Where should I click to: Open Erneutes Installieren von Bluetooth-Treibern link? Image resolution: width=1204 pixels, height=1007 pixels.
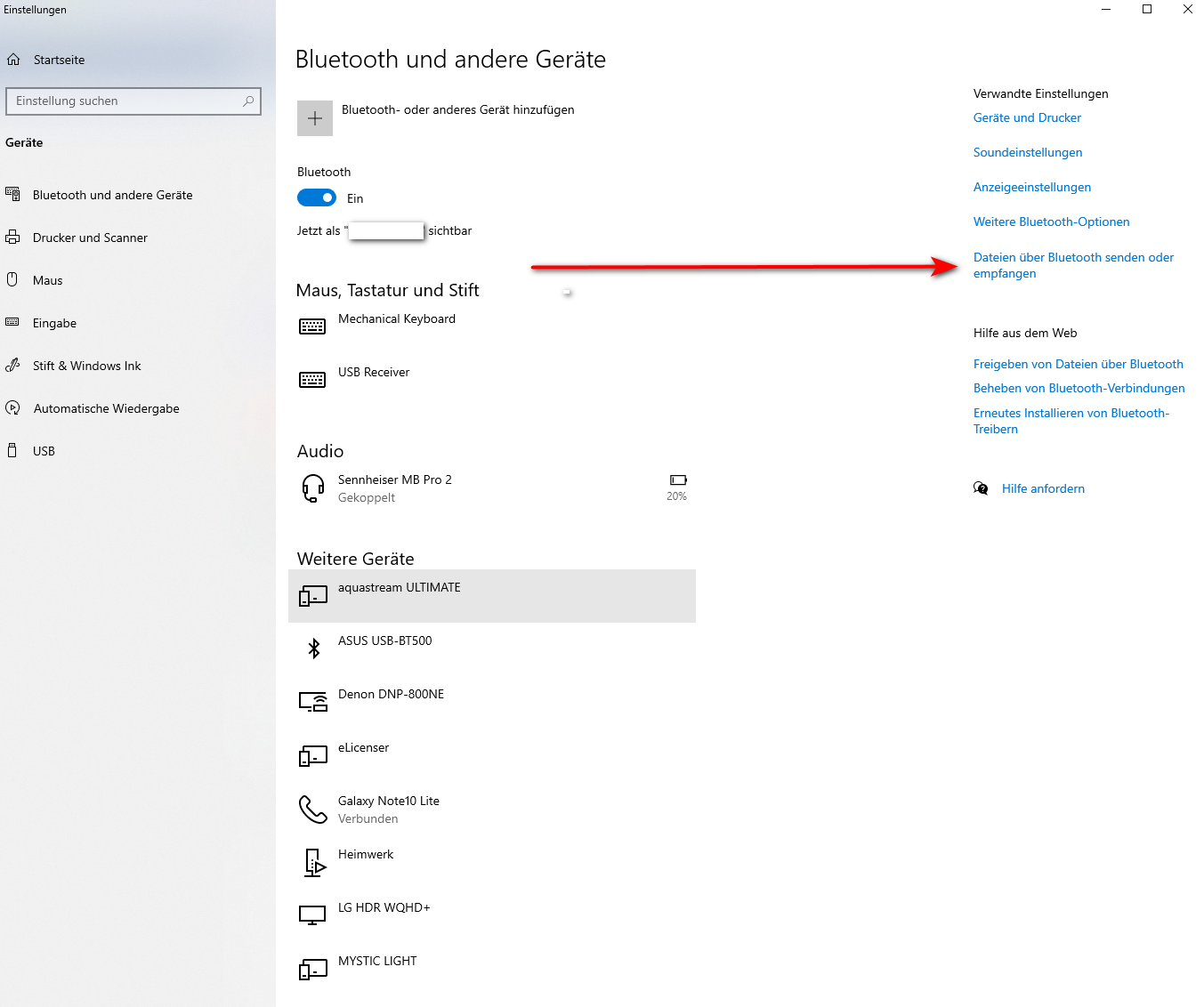coord(1071,421)
